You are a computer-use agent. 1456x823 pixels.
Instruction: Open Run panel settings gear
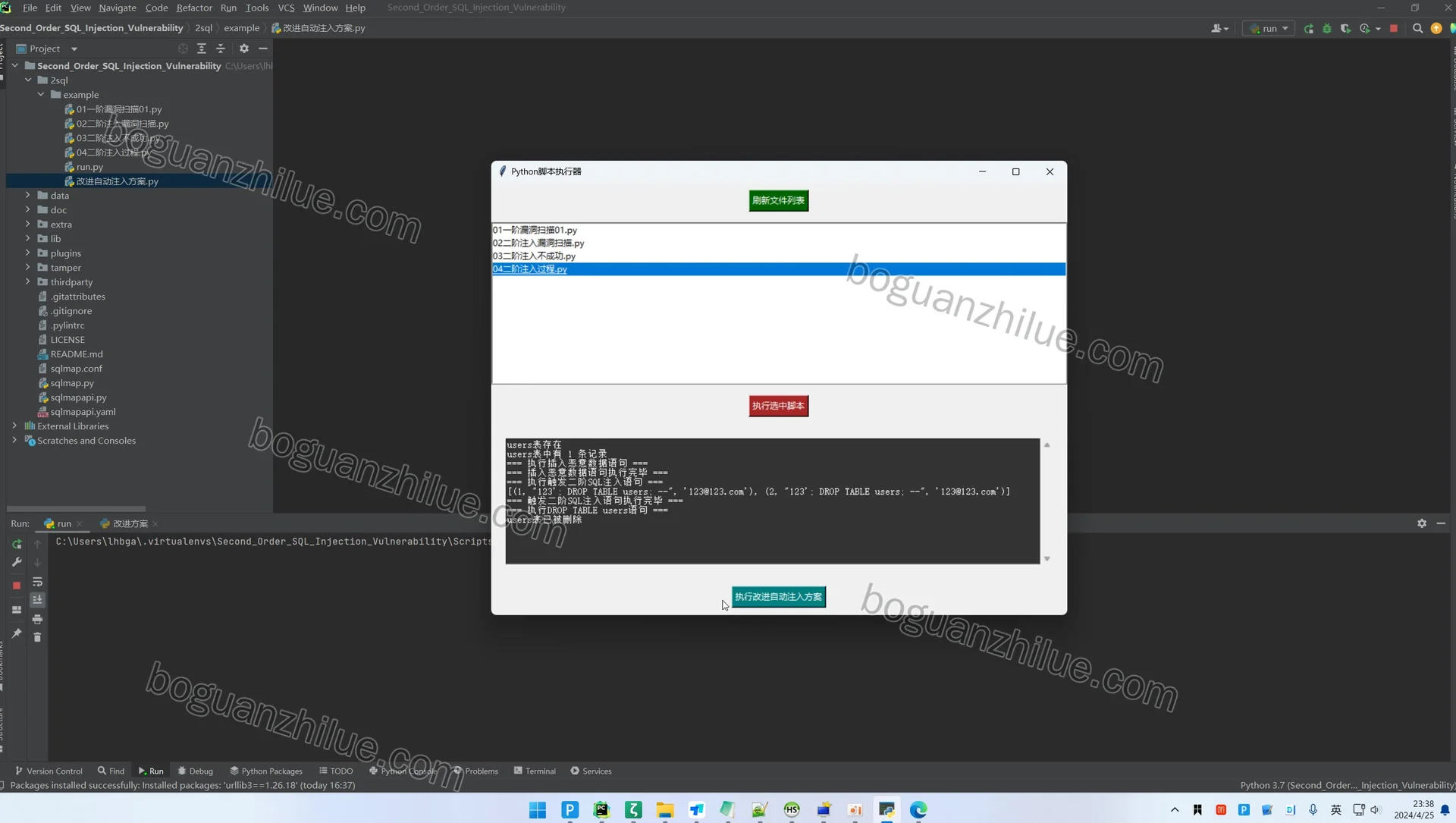click(1422, 523)
